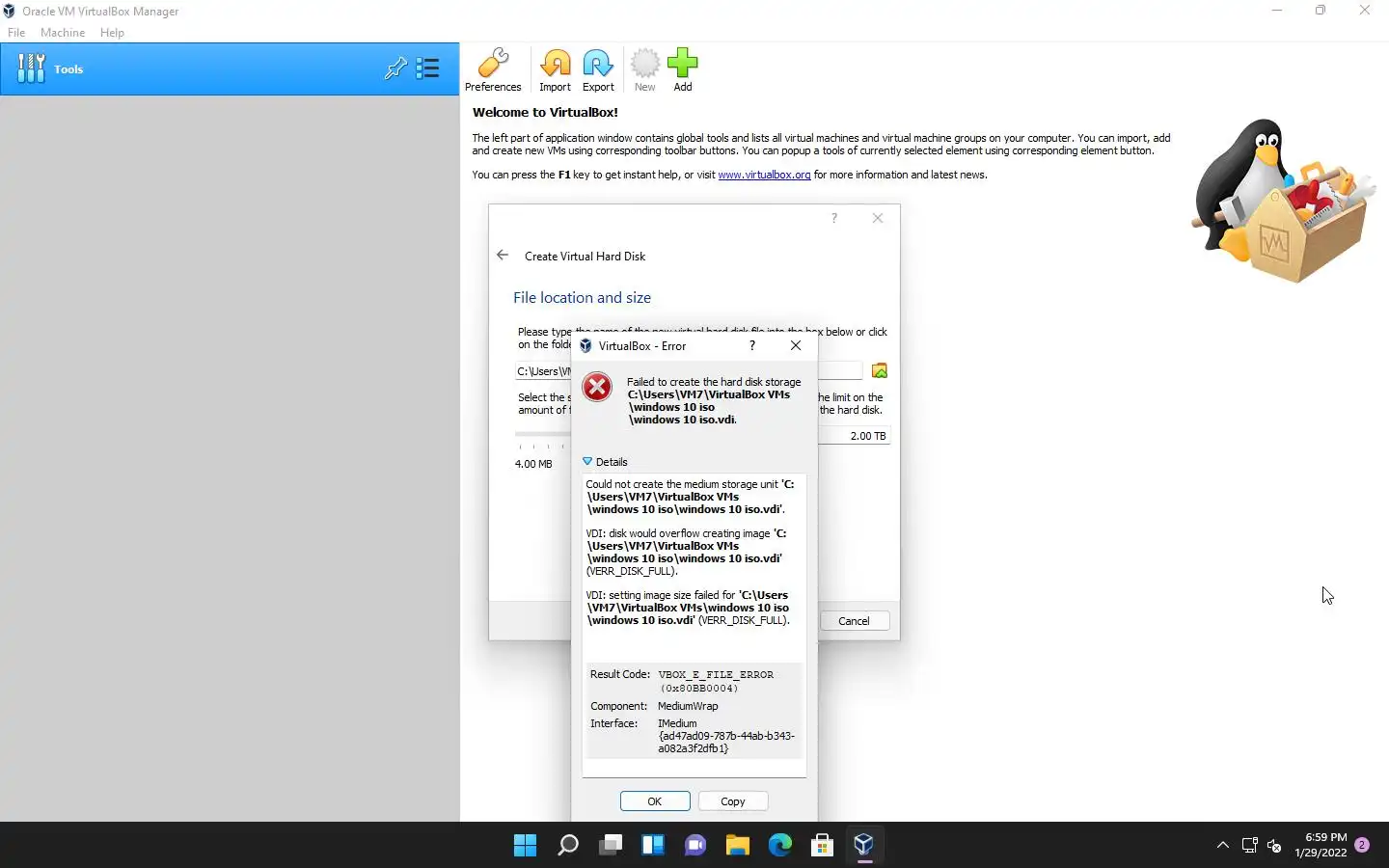The image size is (1389, 868).
Task: Open taskbar Search
Action: pyautogui.click(x=568, y=845)
